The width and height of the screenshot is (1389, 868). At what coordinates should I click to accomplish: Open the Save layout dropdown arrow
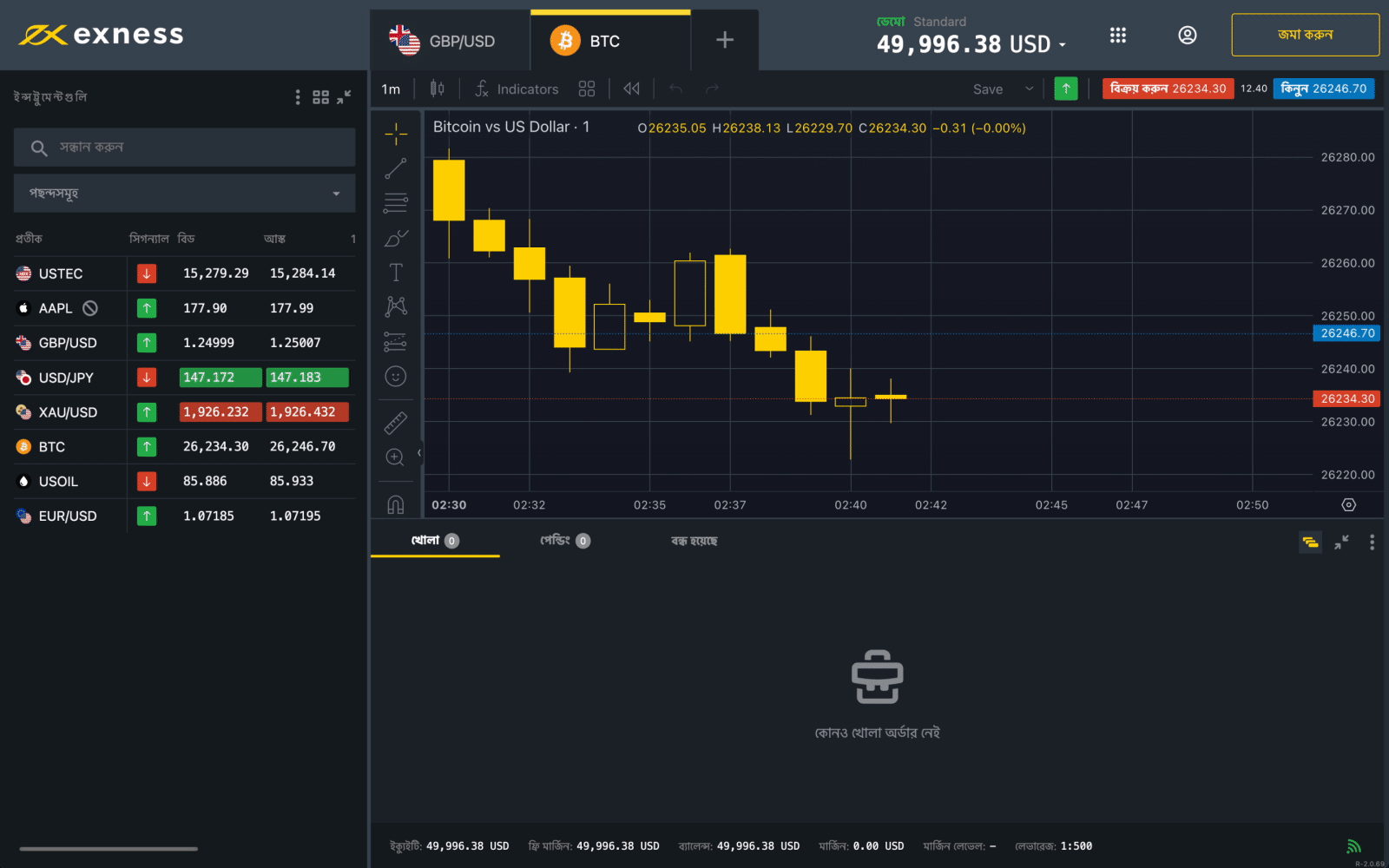[x=1030, y=89]
